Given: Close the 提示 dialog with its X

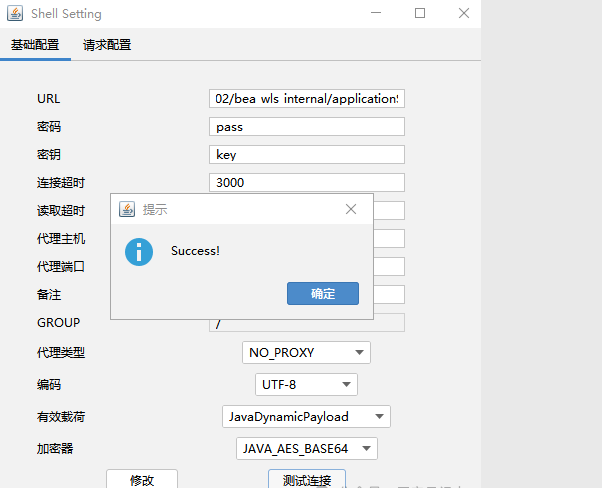Looking at the screenshot, I should coord(351,209).
